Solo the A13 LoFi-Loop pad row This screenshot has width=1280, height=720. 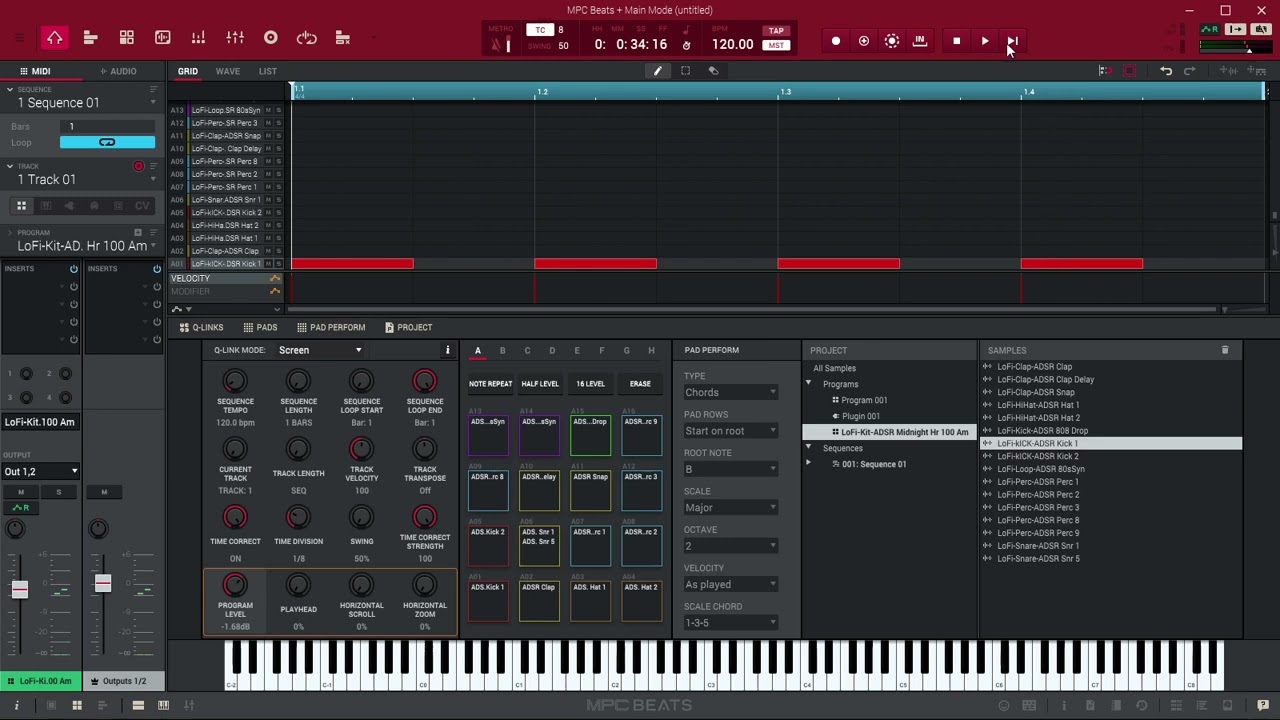279,110
